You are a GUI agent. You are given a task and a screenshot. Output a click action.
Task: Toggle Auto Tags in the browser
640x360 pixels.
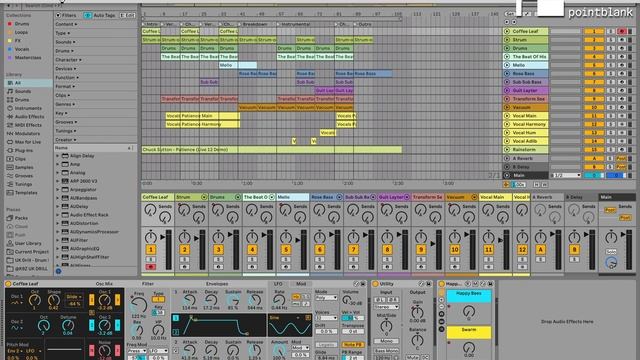click(100, 15)
